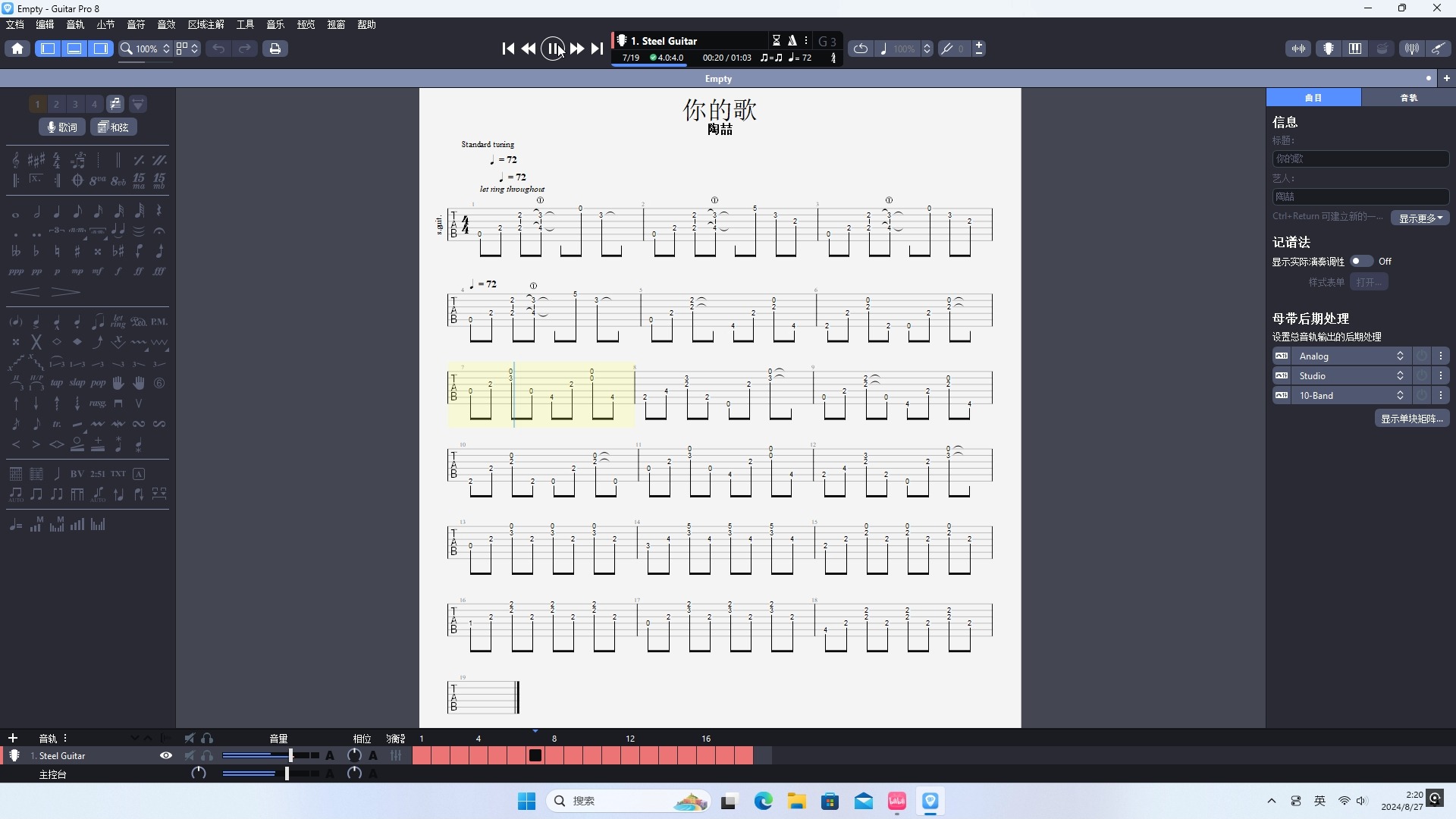Apply the slap technique

[77, 383]
